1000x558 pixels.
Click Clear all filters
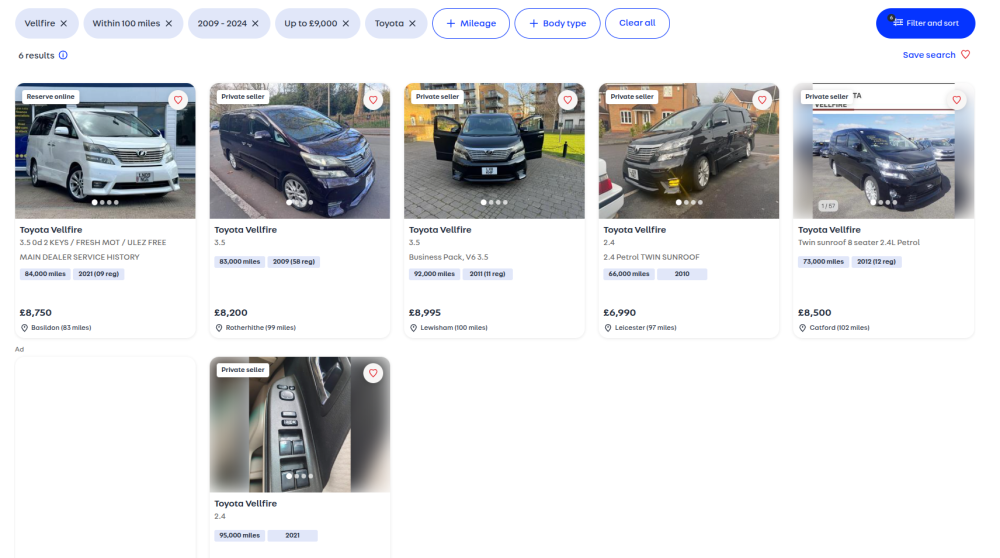pos(637,24)
